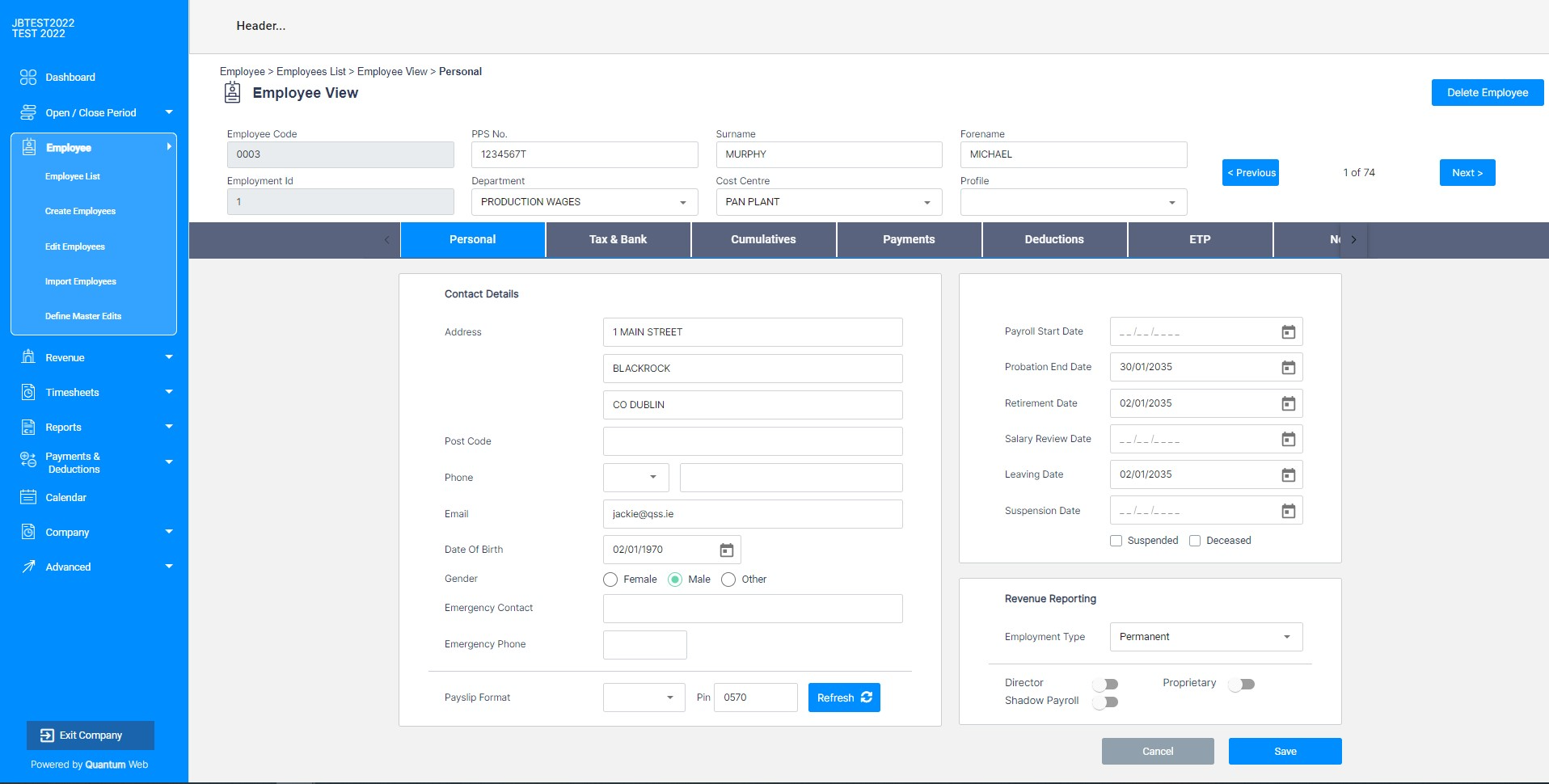This screenshot has width=1549, height=784.
Task: Select the Other gender radio button
Action: (728, 580)
